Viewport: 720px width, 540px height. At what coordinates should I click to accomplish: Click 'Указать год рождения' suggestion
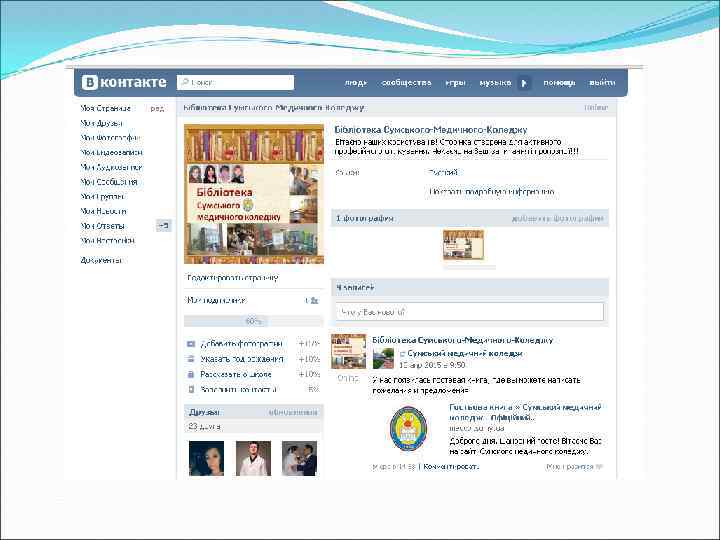[x=242, y=359]
